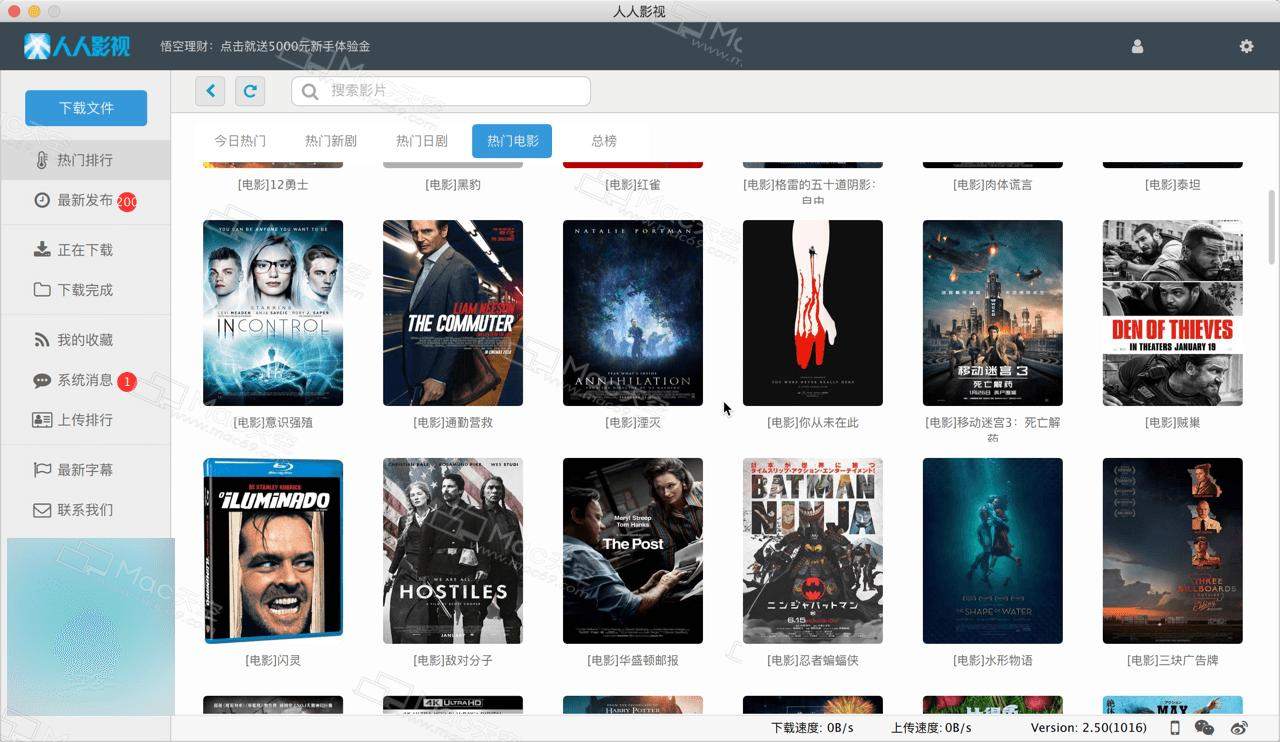This screenshot has height=742, width=1280.
Task: Click the thermometer icon beside 热门排行
Action: tap(41, 160)
